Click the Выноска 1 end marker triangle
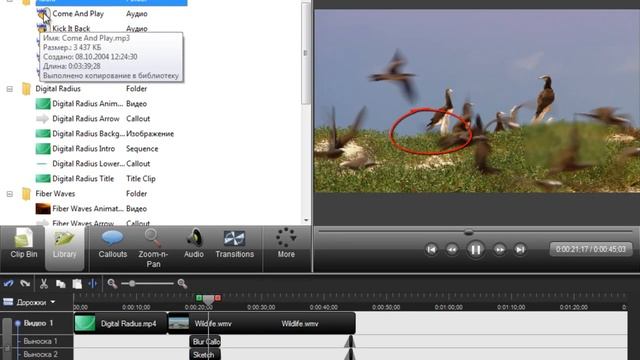 point(350,342)
